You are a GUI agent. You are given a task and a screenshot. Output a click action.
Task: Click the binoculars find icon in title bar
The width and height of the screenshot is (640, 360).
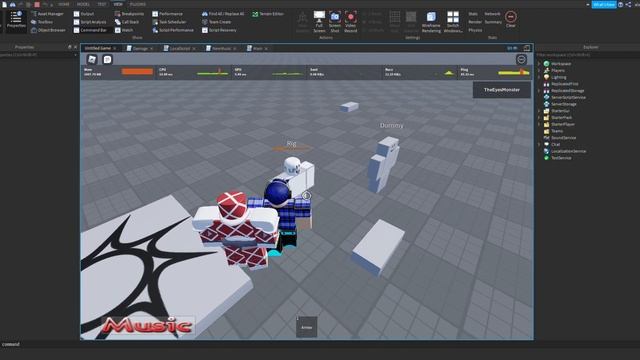13,4
